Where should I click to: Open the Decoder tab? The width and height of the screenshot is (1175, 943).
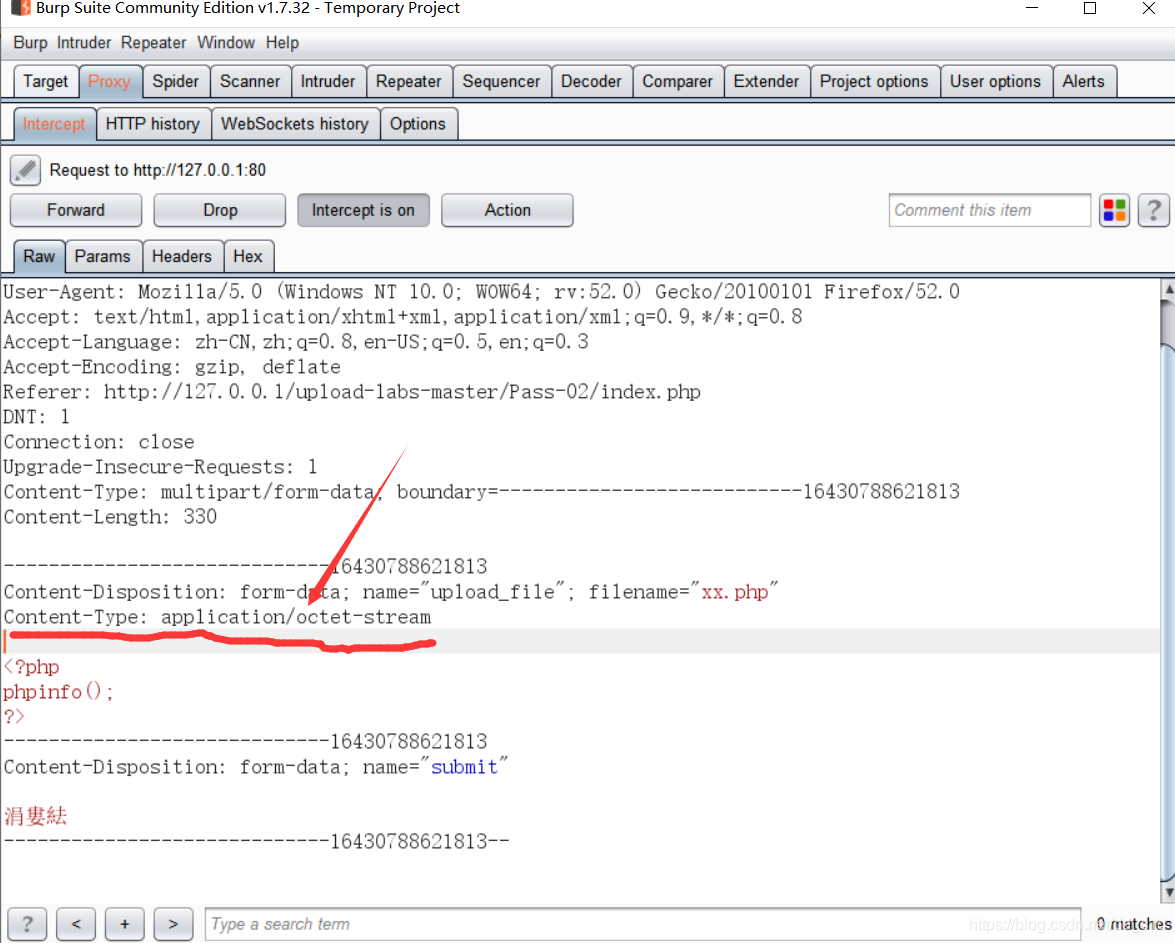tap(591, 81)
